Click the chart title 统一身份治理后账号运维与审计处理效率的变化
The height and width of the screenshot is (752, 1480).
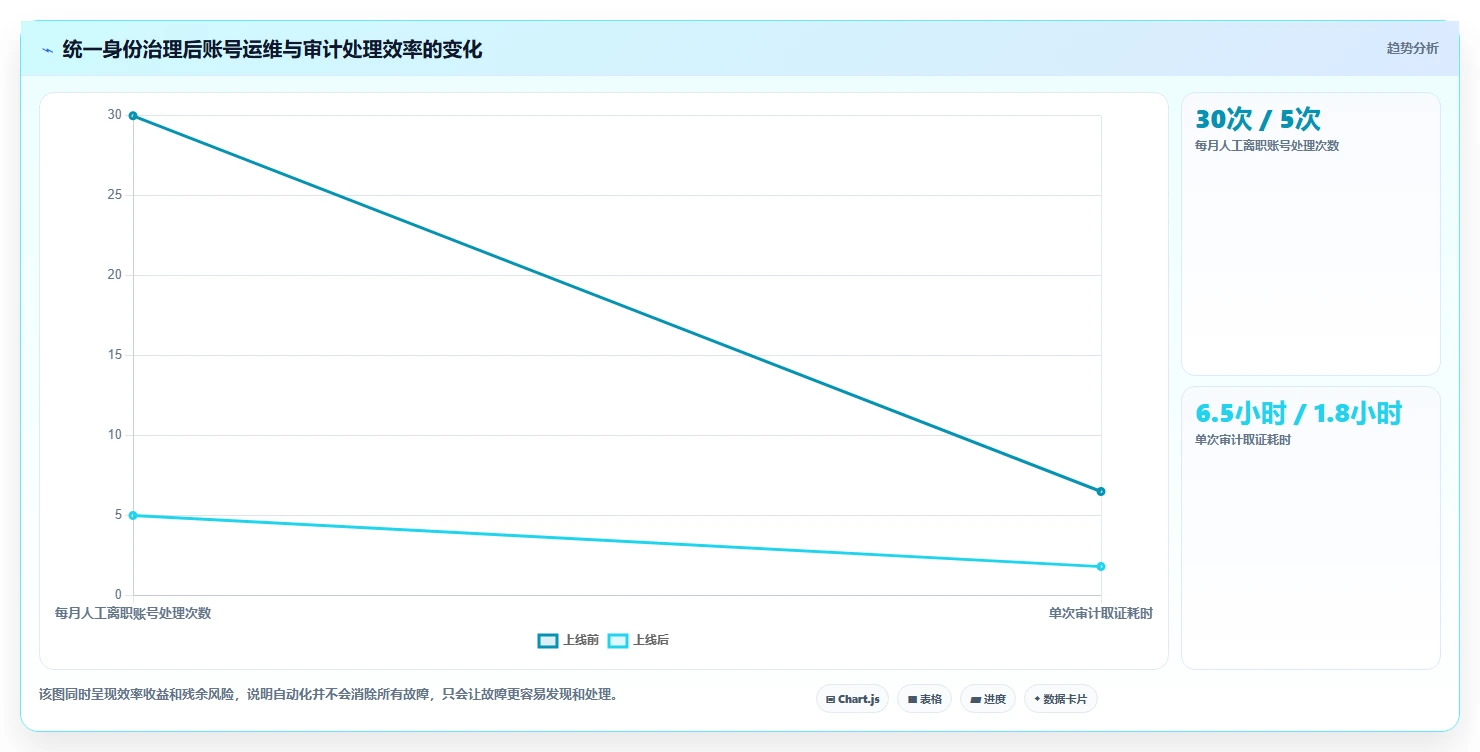point(272,50)
